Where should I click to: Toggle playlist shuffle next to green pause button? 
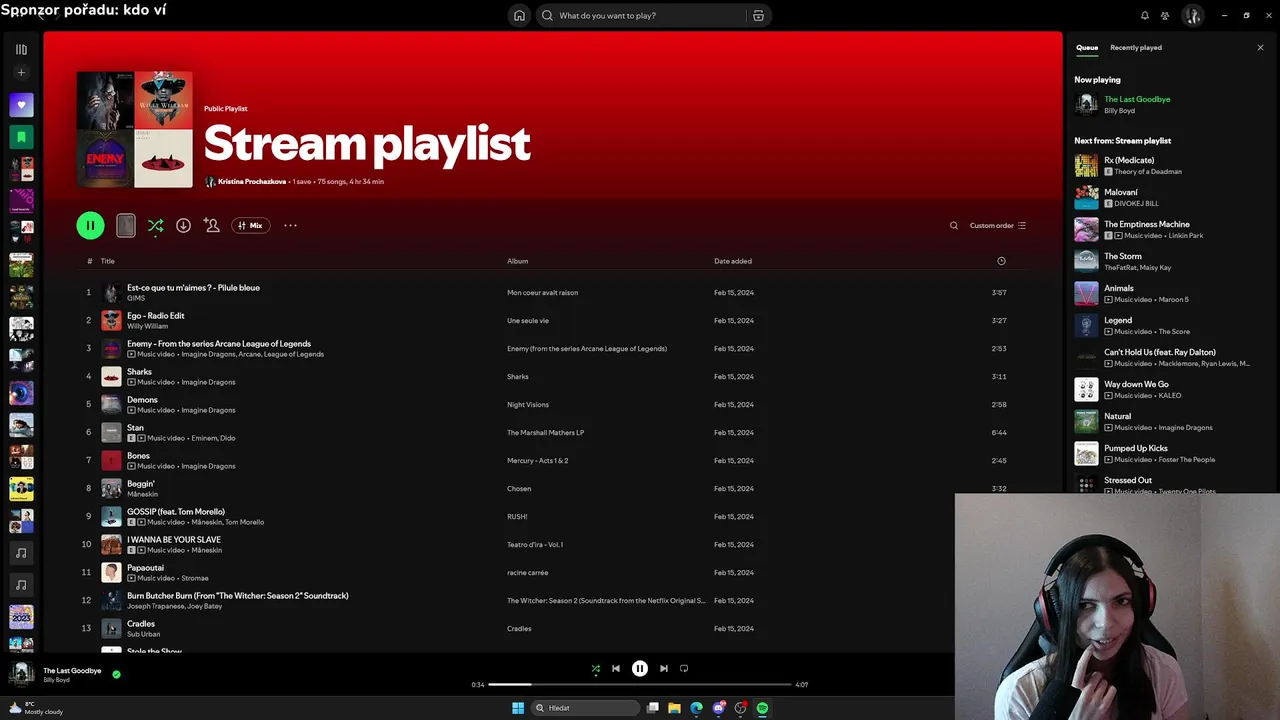click(x=155, y=226)
